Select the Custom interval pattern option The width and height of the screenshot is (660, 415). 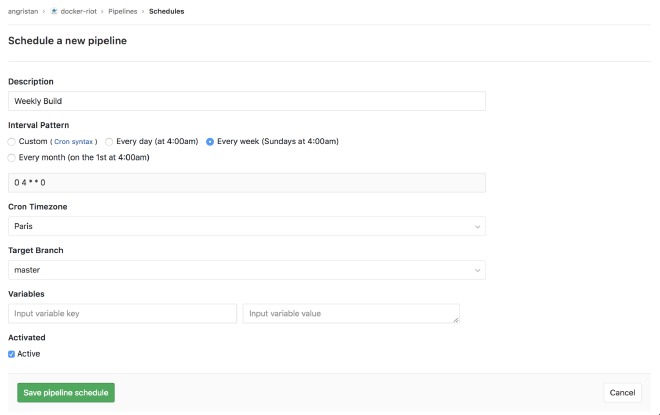(x=12, y=142)
